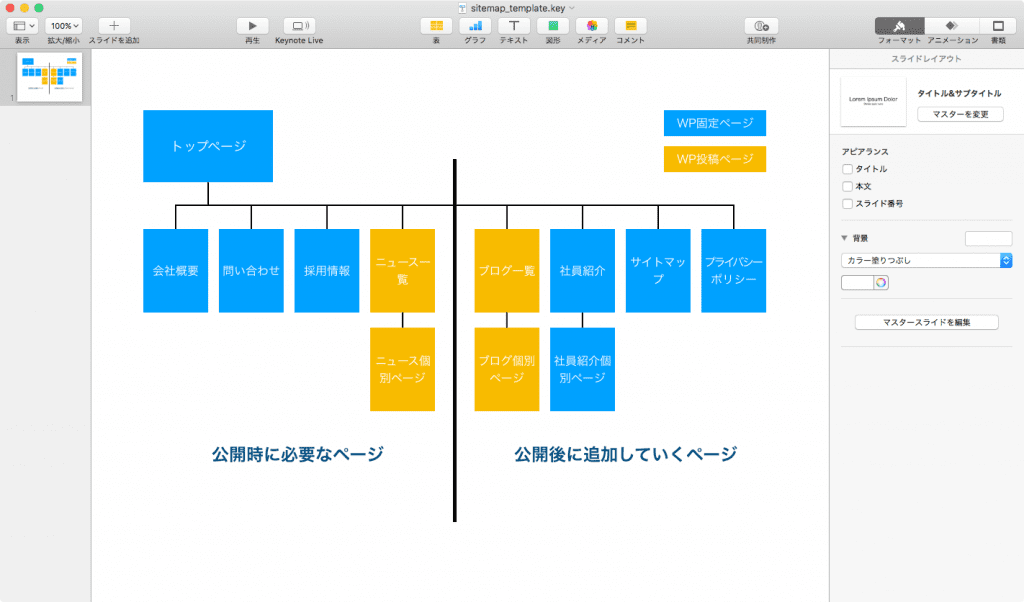Open the color wheel picker for background

pyautogui.click(x=881, y=283)
